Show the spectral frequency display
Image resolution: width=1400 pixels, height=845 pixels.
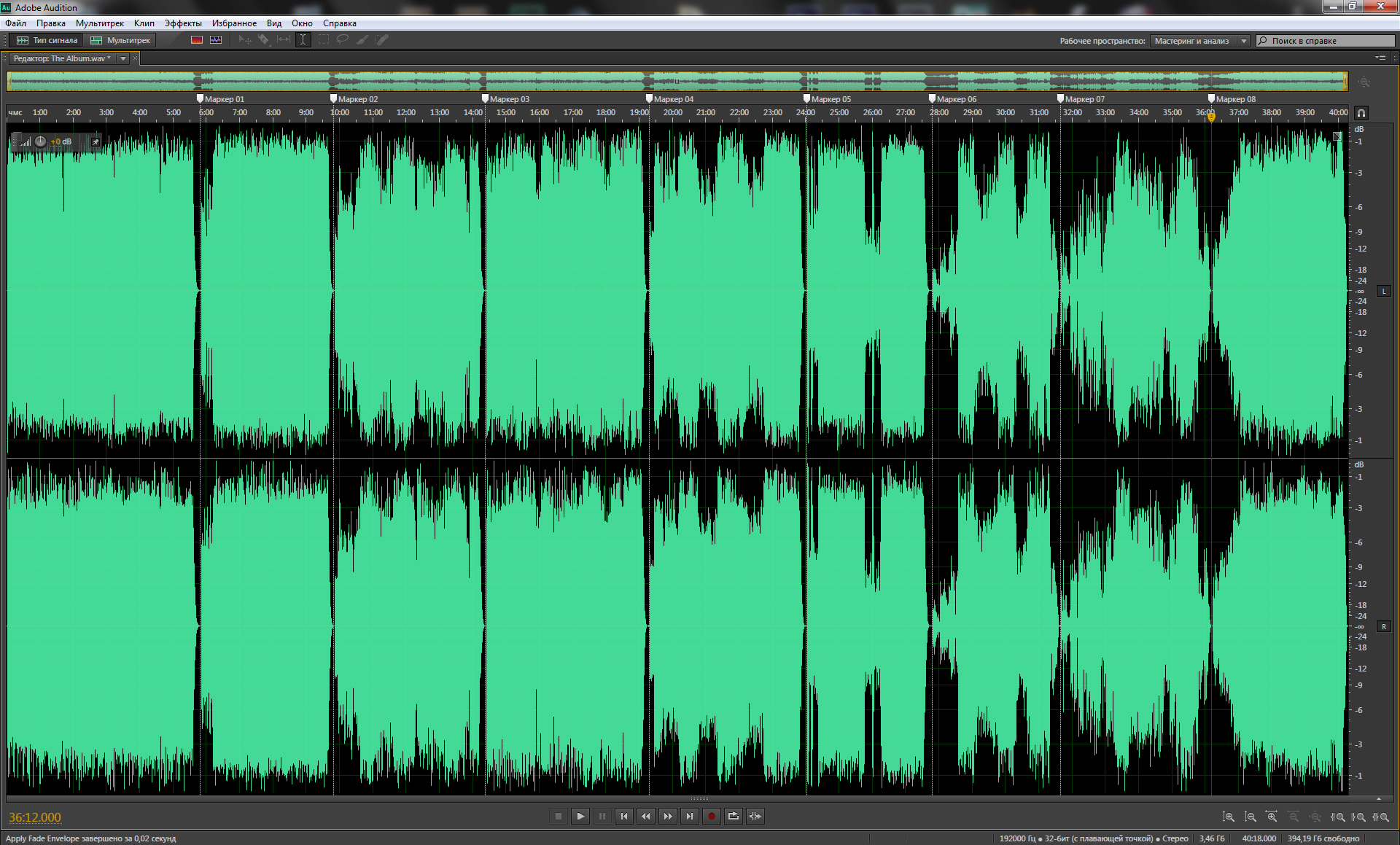pos(197,40)
